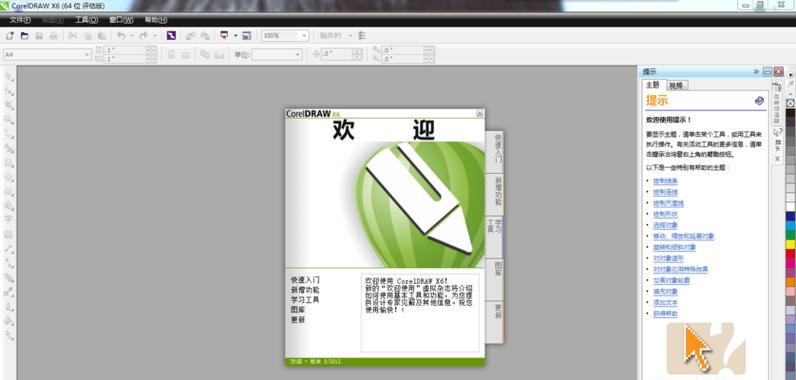
Task: Click the Open folder icon in toolbar
Action: [x=24, y=36]
